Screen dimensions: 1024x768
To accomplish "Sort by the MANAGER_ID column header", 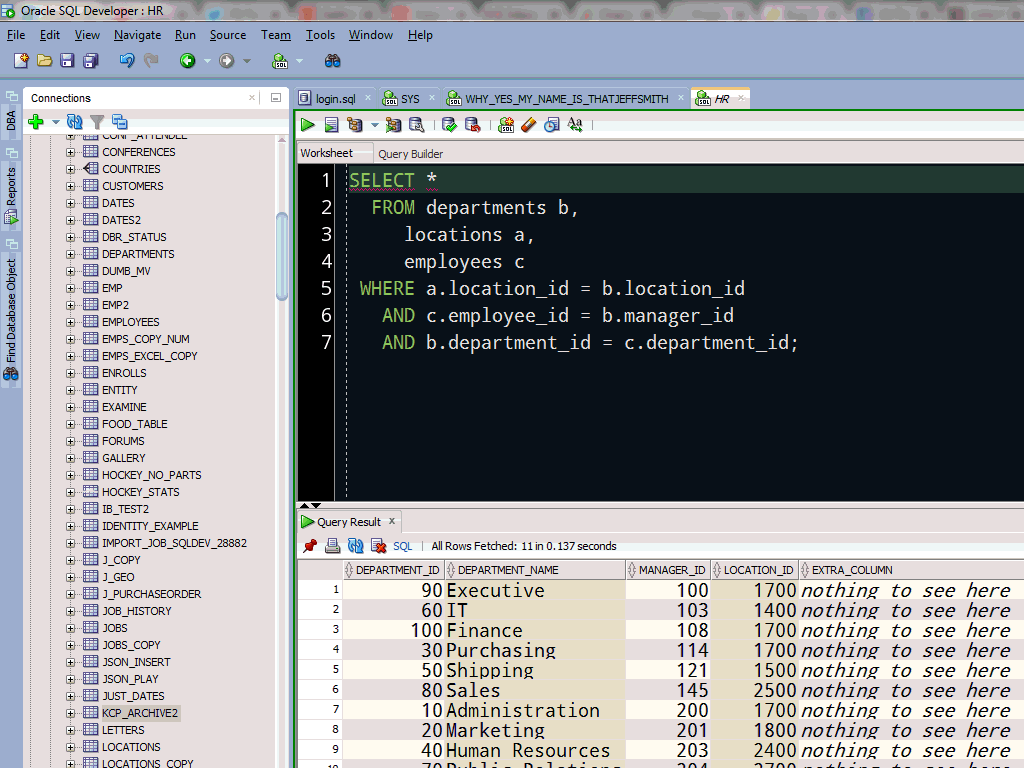I will coord(668,570).
